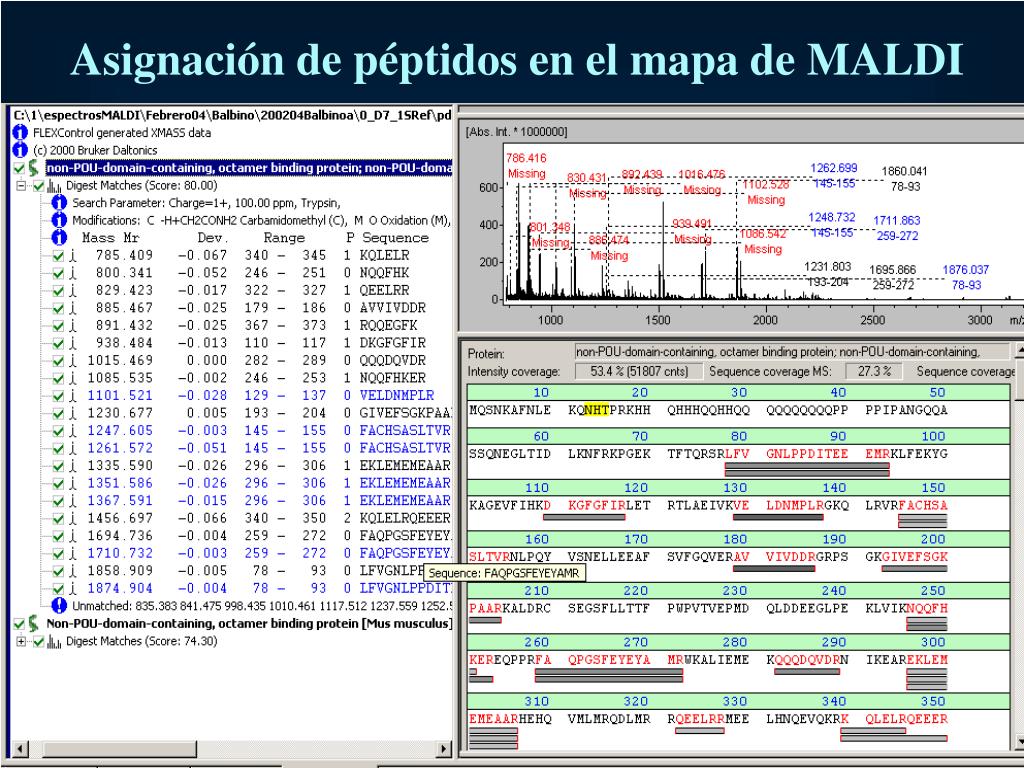Select the Non-POU-domain-containing Mus musculus protein entry
Image resolution: width=1024 pixels, height=768 pixels.
point(250,624)
